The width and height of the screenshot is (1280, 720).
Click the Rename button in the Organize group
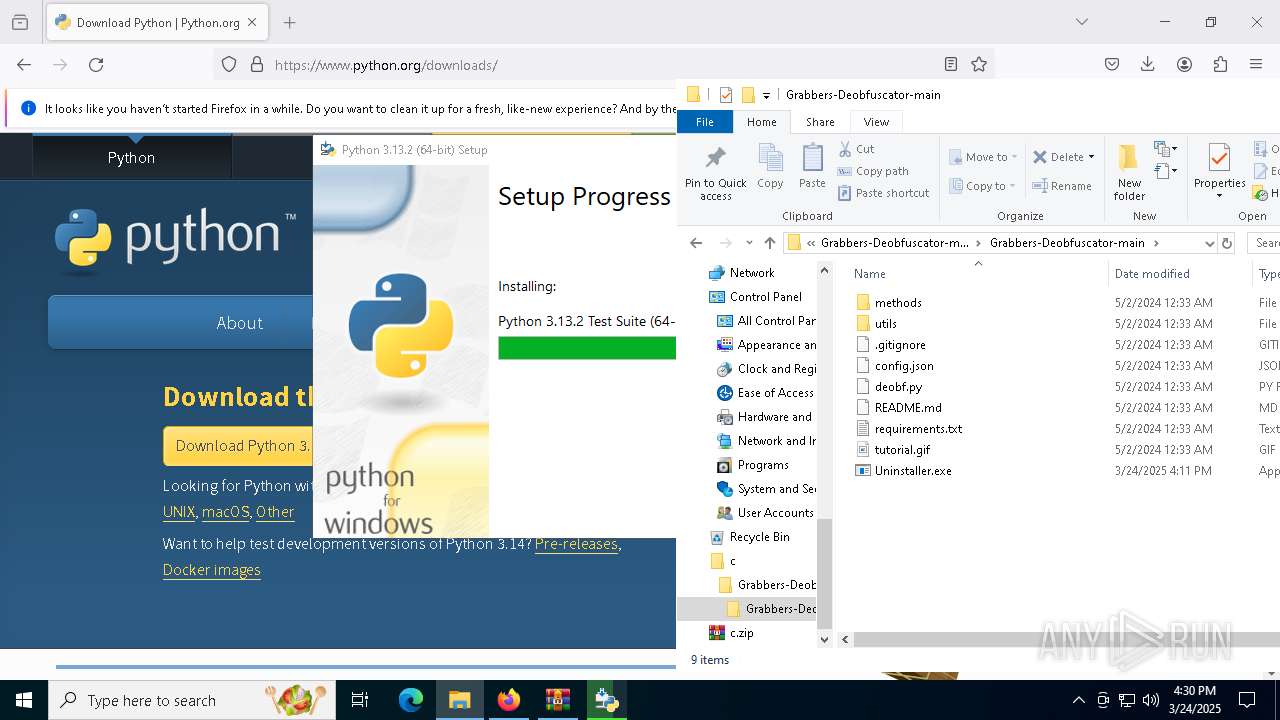[1062, 186]
